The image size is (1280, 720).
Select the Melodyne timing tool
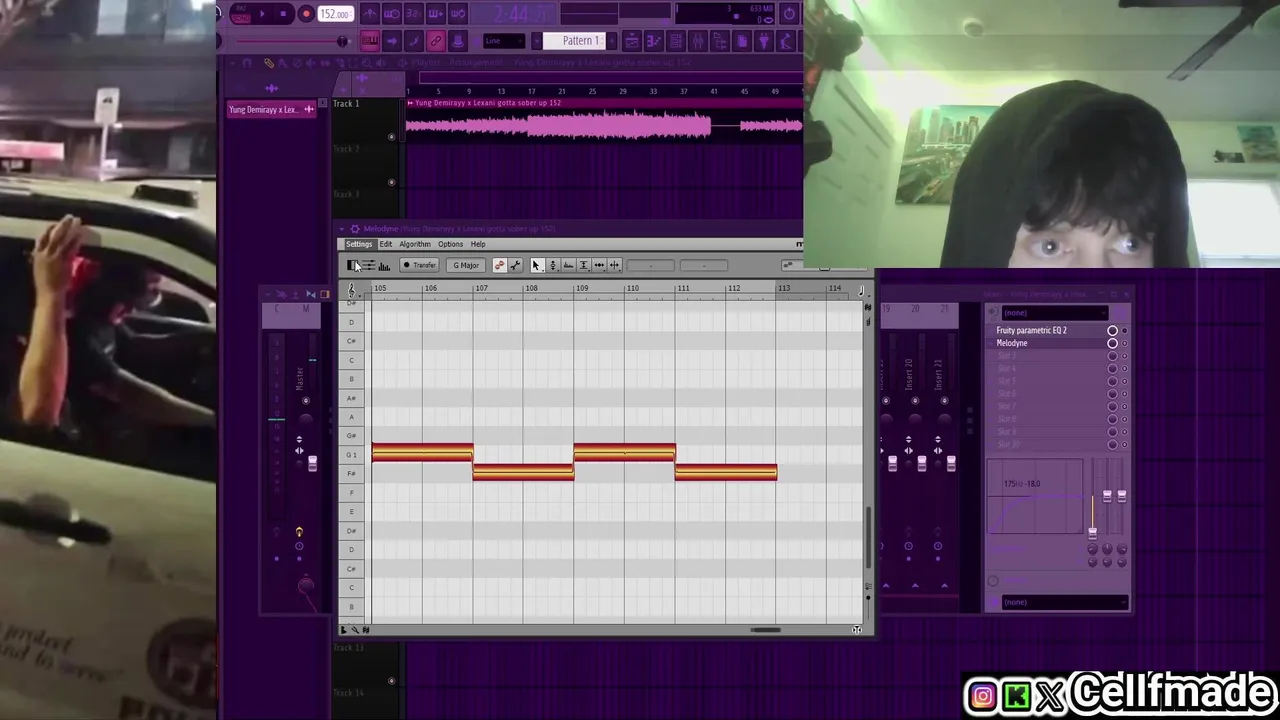coord(599,265)
